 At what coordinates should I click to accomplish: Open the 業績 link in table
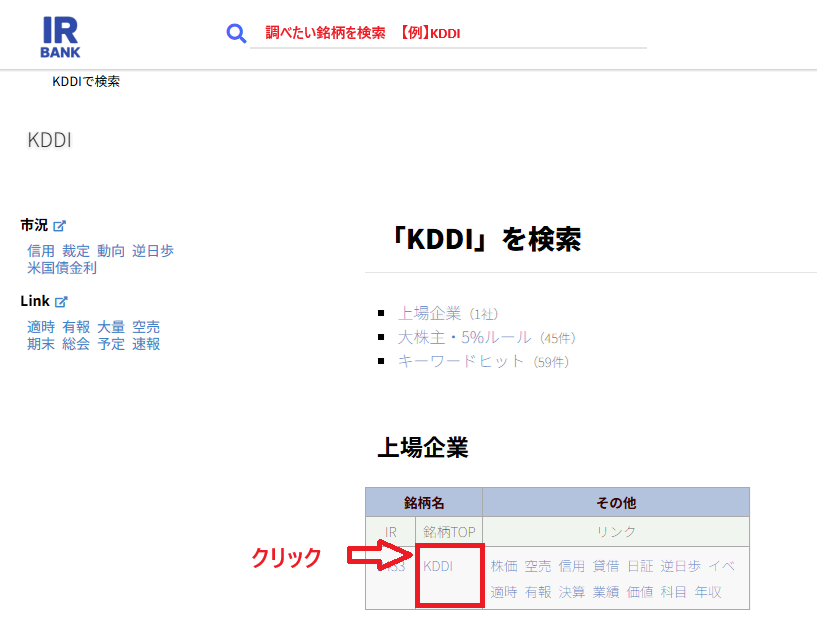click(606, 592)
